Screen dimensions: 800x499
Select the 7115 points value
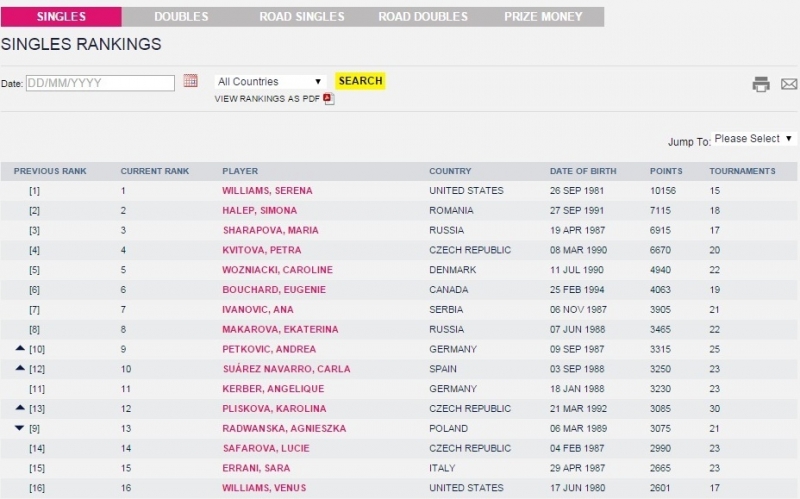coord(660,211)
